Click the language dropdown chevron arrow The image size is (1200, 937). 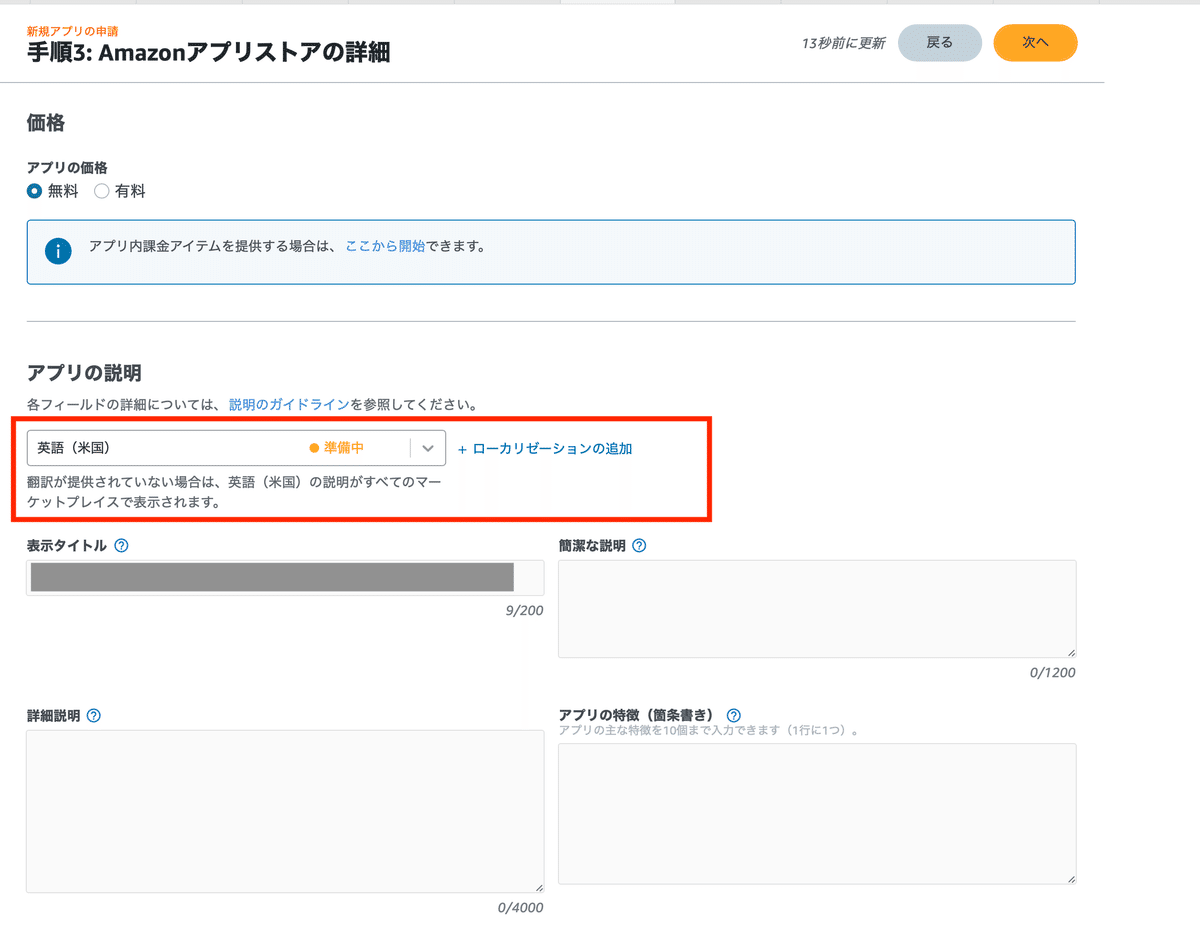coord(428,448)
